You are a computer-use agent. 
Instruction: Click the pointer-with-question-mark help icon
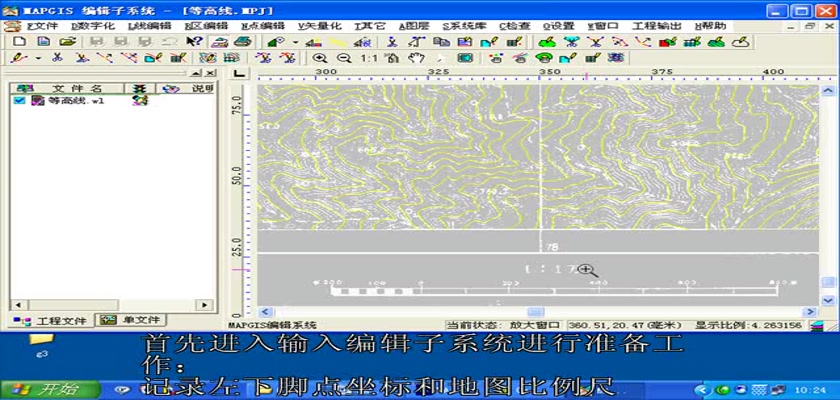(x=194, y=42)
